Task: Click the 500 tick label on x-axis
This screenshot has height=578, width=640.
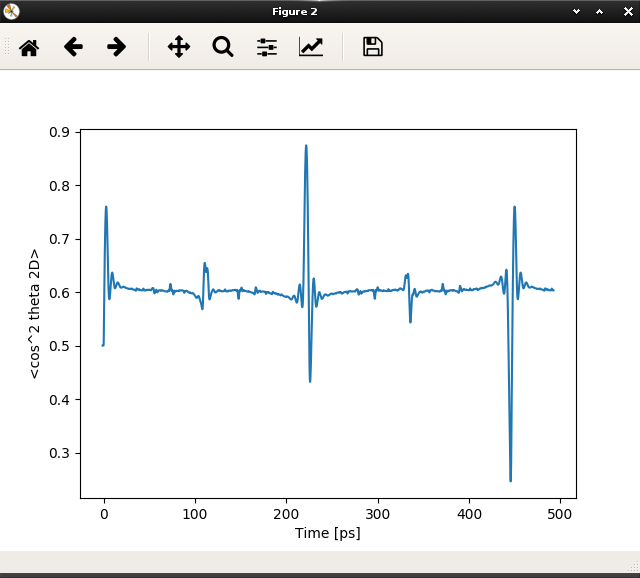Action: [x=560, y=513]
